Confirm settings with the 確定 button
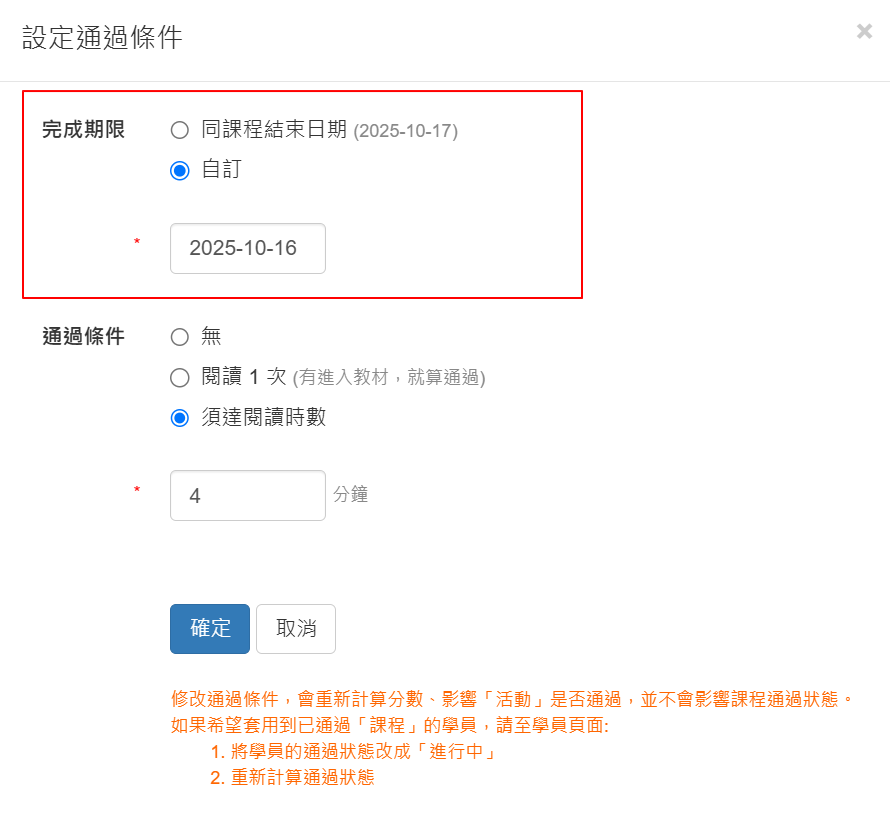 pyautogui.click(x=210, y=629)
